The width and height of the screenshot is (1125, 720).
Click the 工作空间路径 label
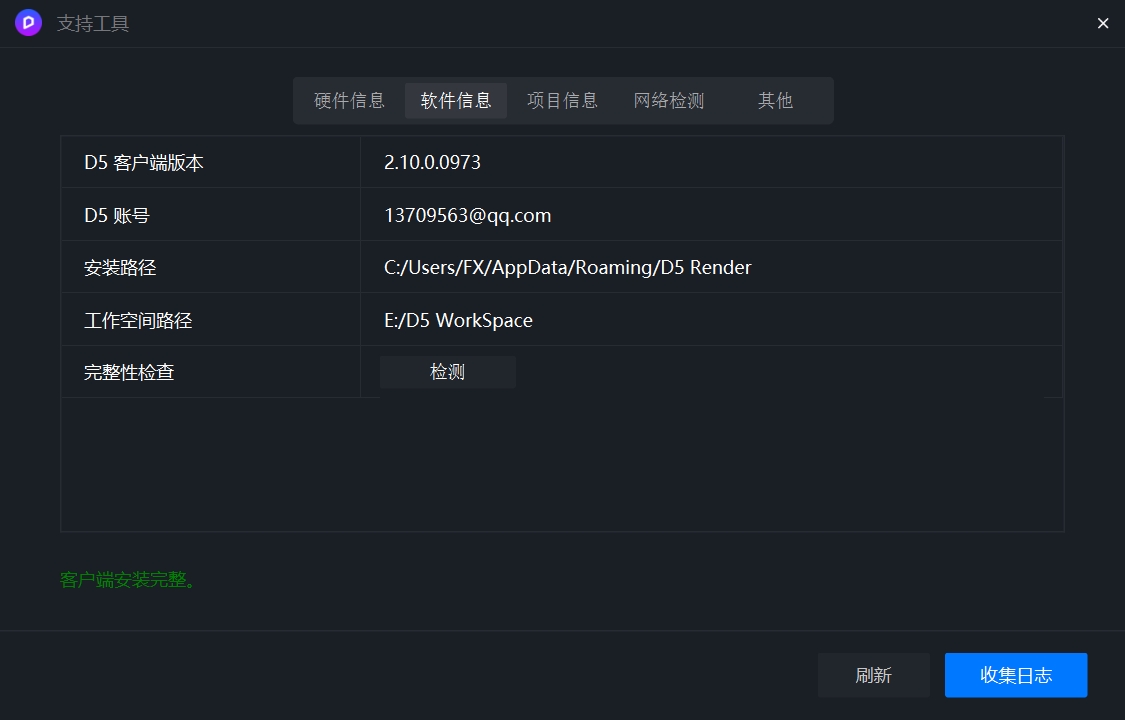[138, 320]
